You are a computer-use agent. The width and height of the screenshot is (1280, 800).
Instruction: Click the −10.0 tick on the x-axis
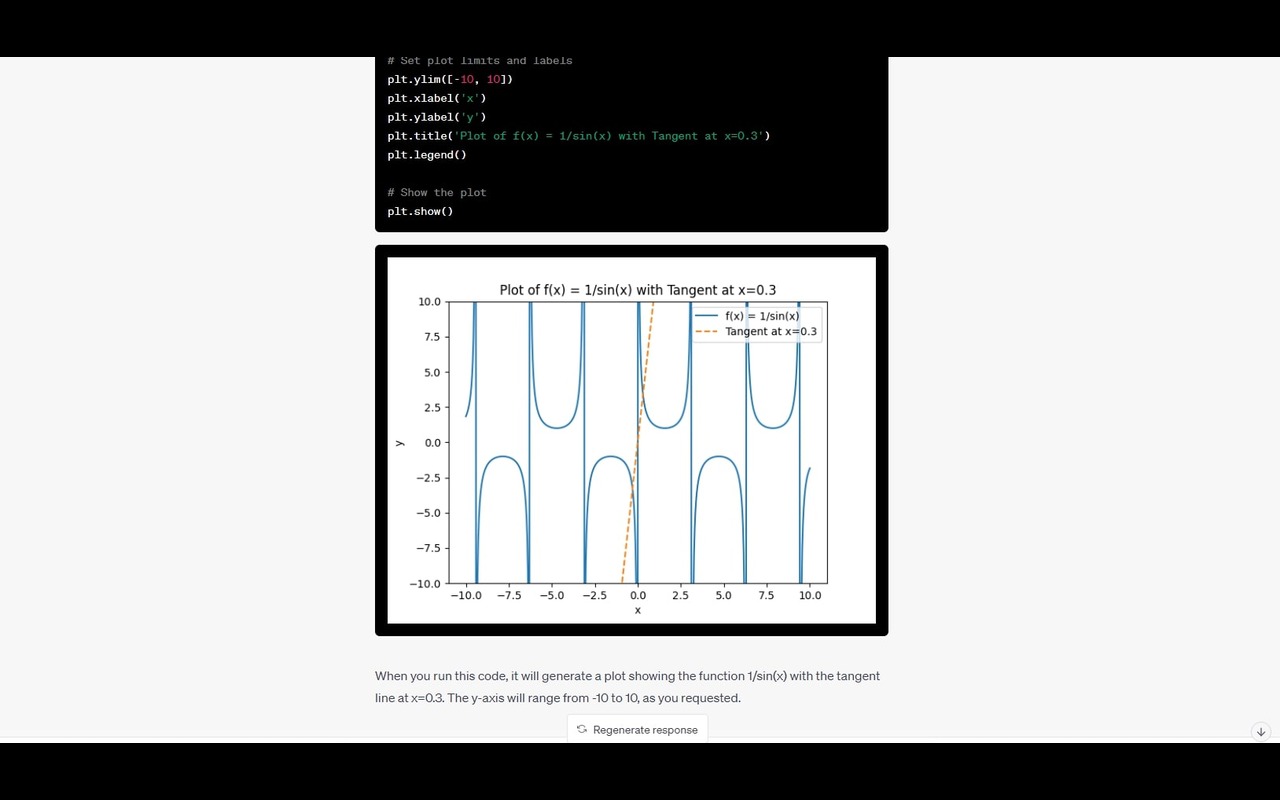[465, 595]
